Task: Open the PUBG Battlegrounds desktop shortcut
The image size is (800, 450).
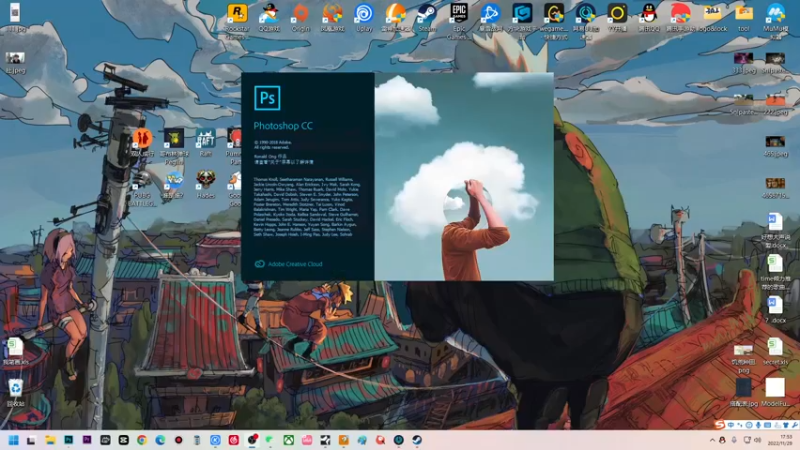Action: (142, 188)
